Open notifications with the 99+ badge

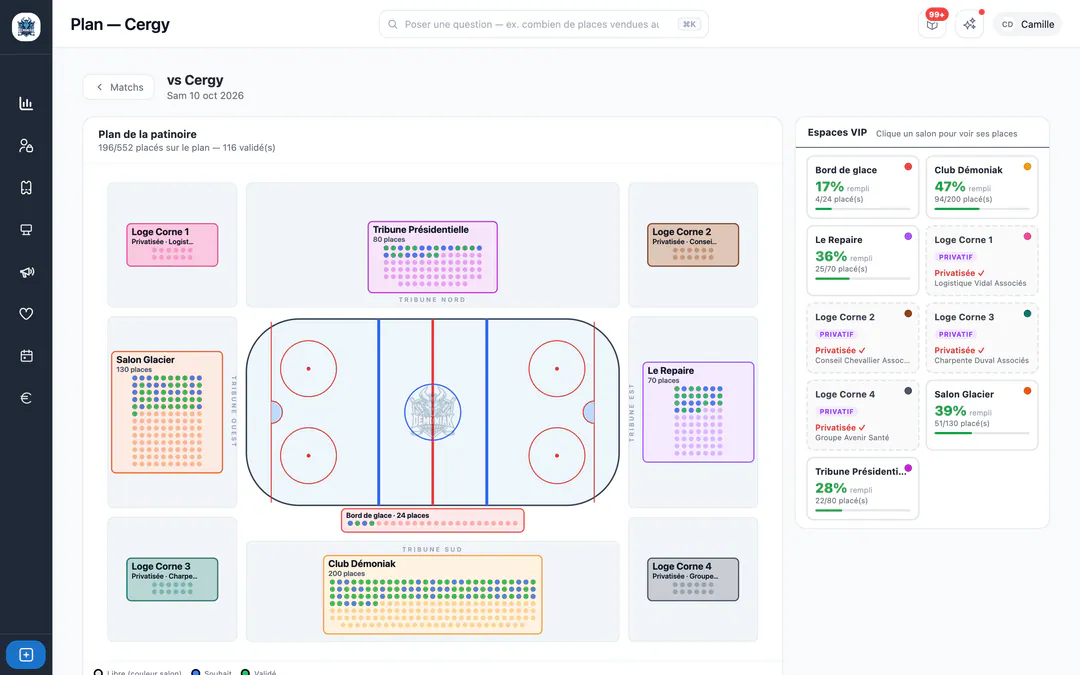point(932,24)
